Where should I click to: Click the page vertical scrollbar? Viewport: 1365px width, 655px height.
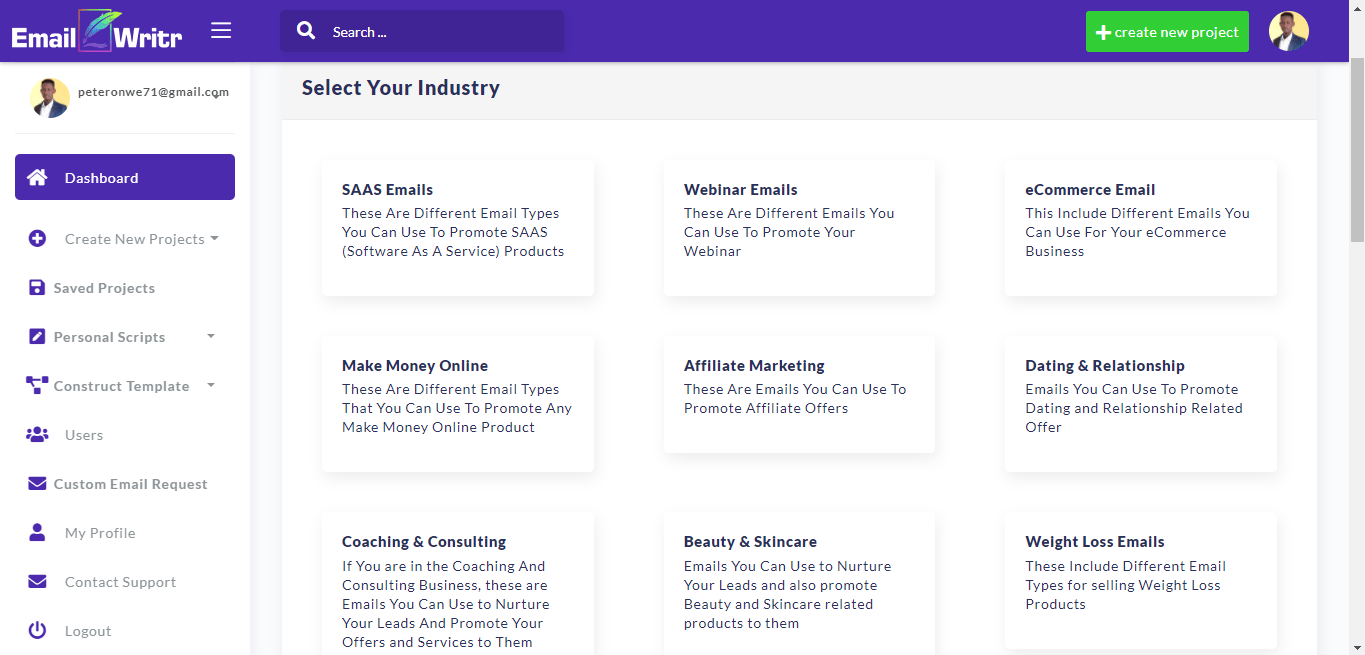click(1357, 150)
